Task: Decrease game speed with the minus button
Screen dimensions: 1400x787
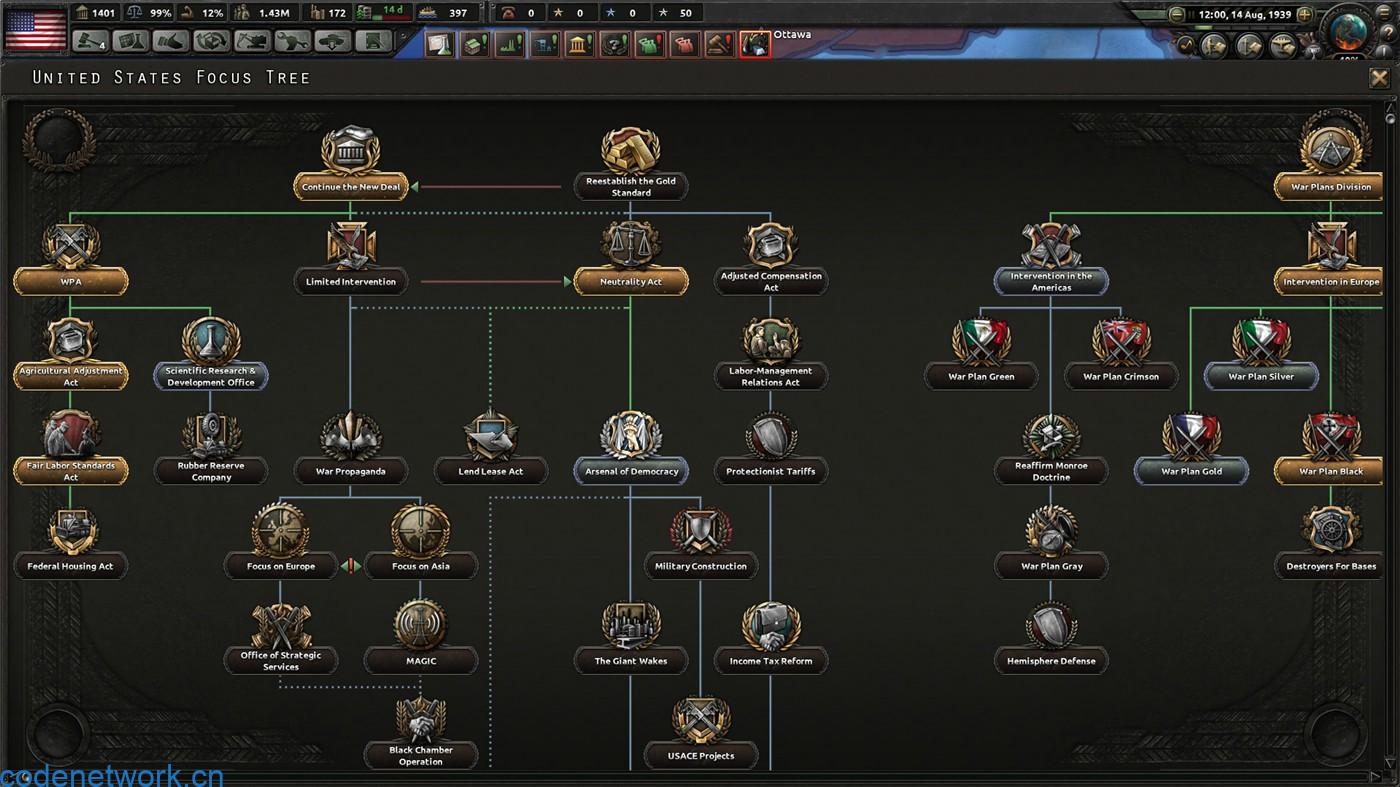Action: 1177,15
